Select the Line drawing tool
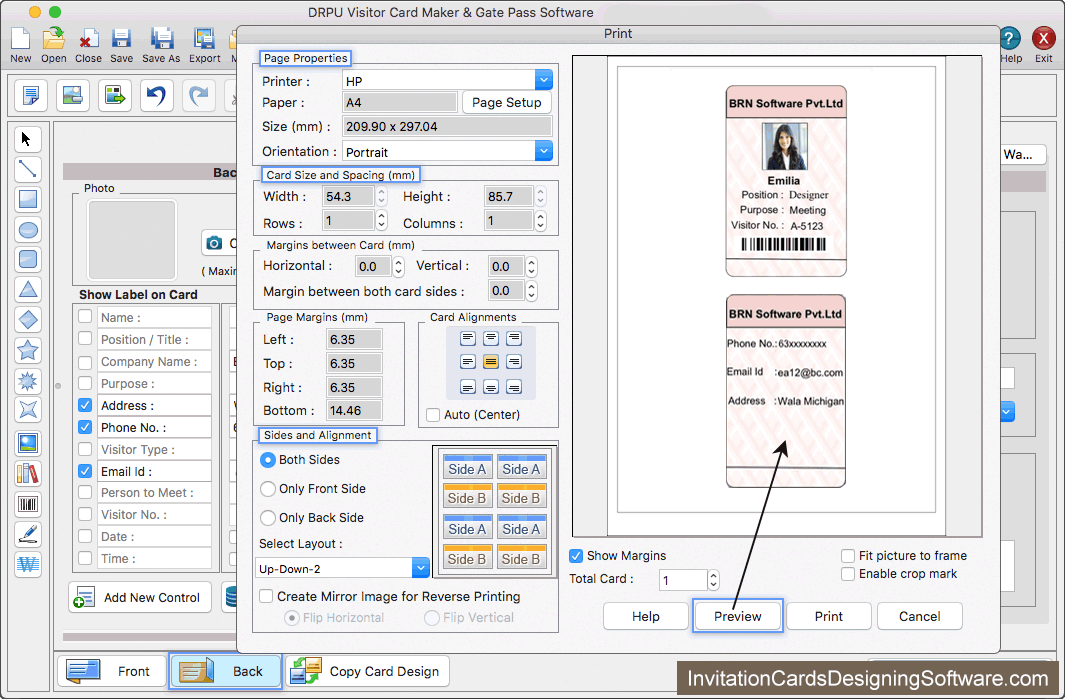The width and height of the screenshot is (1065, 699). click(27, 169)
